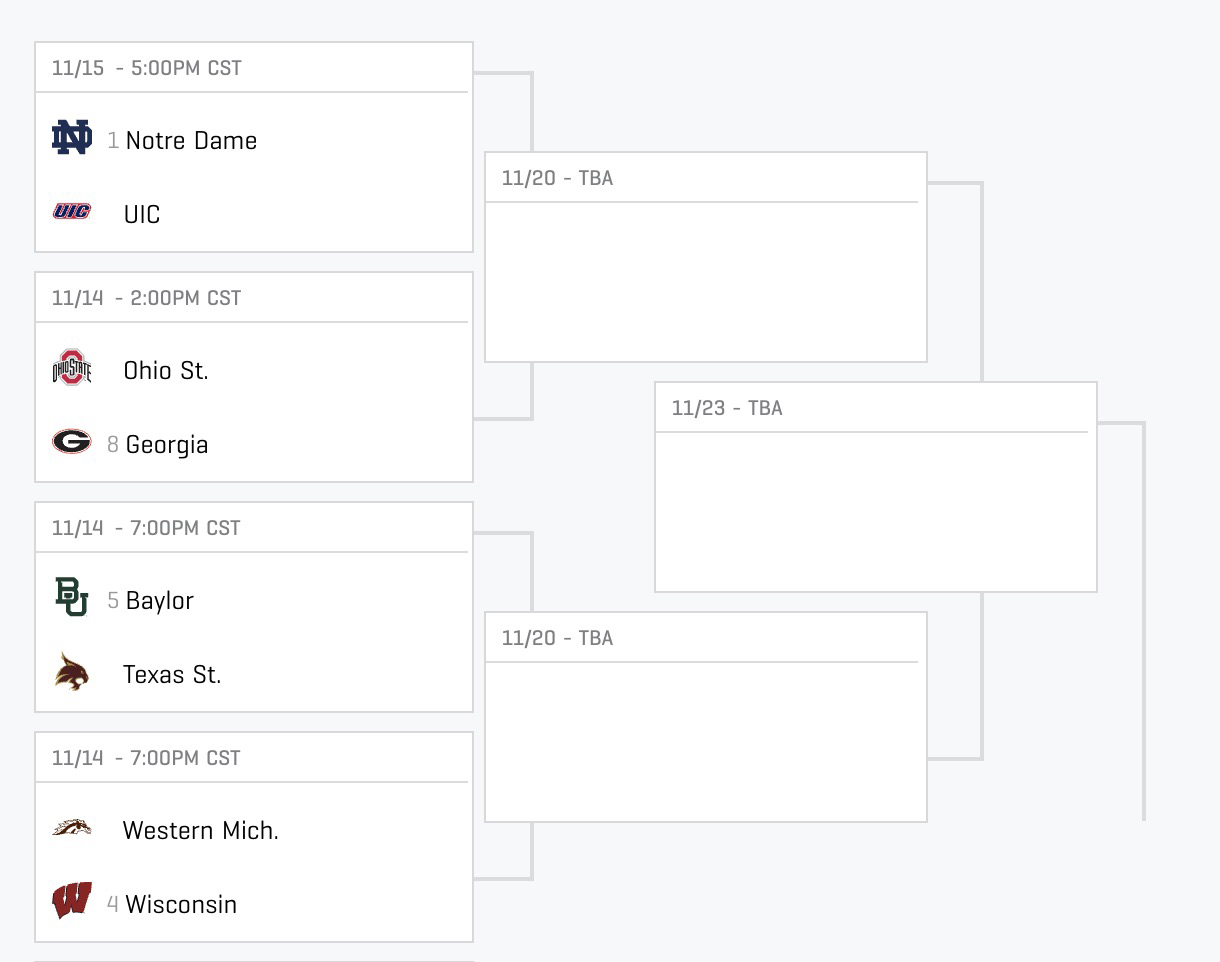Click the Texas St. team name
Viewport: 1220px width, 962px height.
point(172,675)
